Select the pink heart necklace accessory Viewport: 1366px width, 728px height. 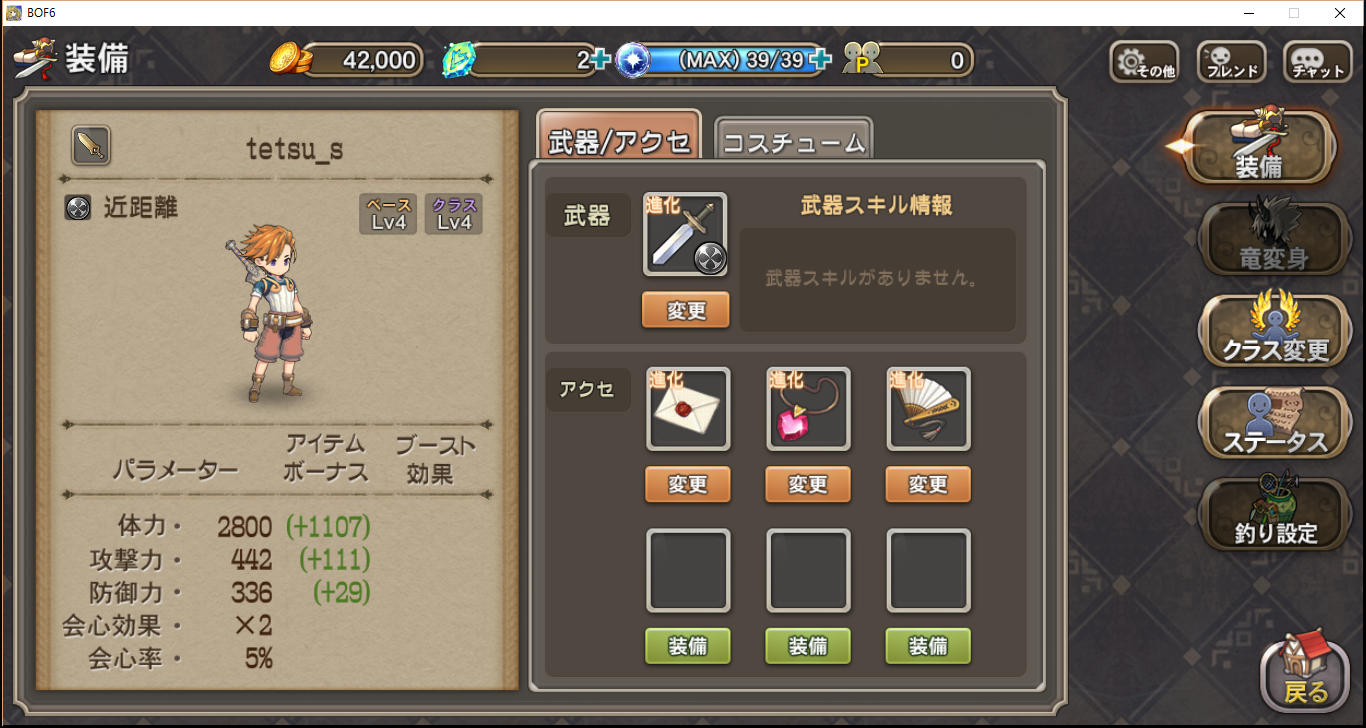[808, 409]
